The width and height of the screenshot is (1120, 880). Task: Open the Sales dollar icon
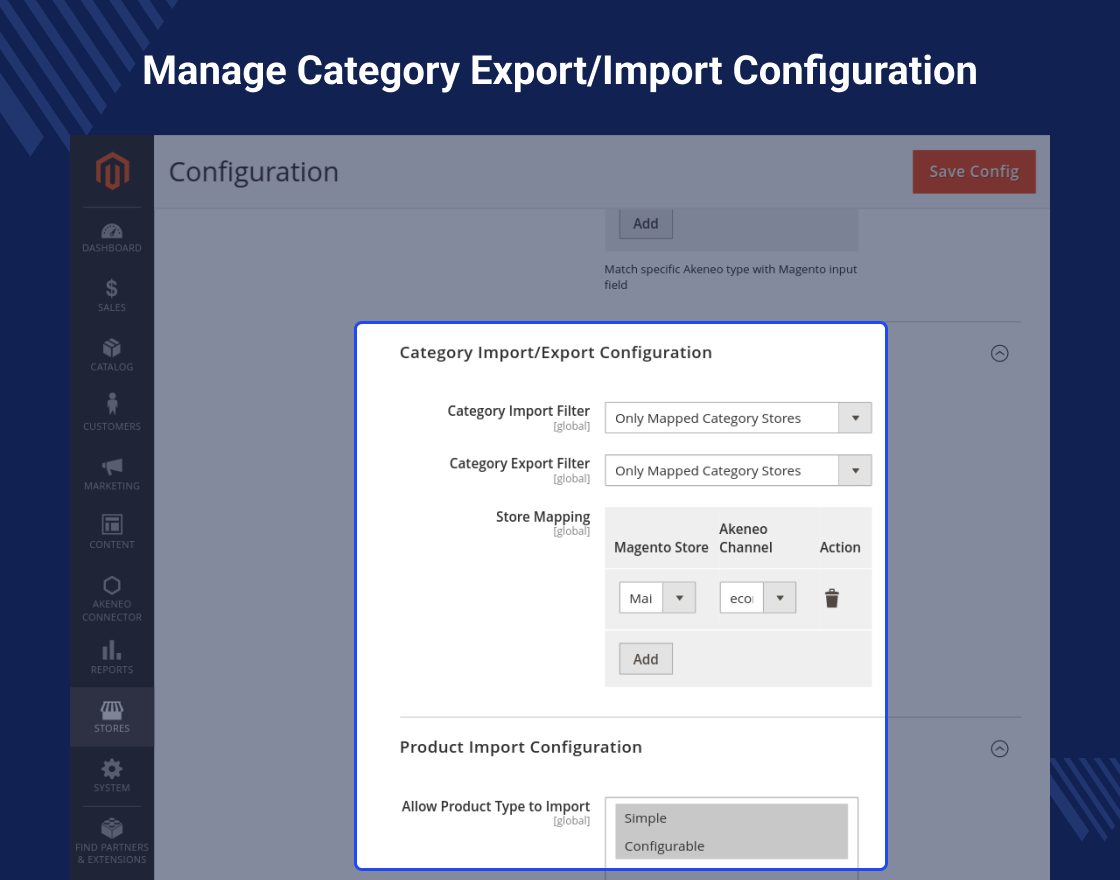[111, 289]
